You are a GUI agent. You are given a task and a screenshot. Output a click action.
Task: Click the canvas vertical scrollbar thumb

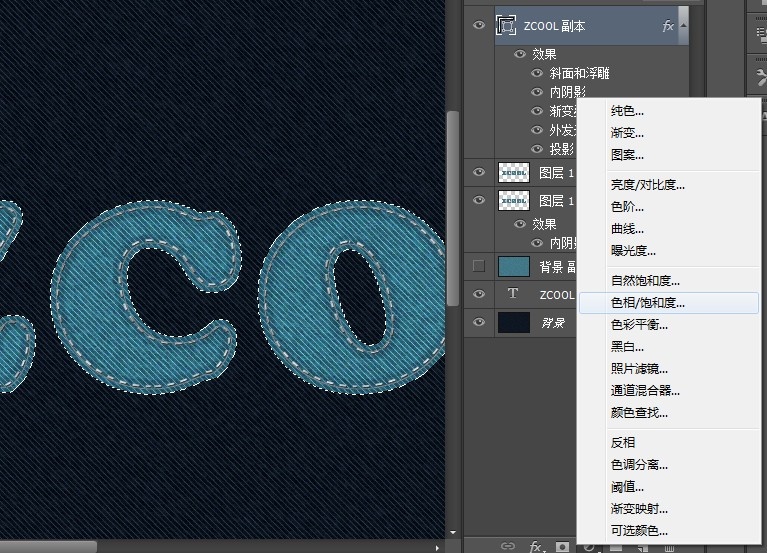coord(453,200)
